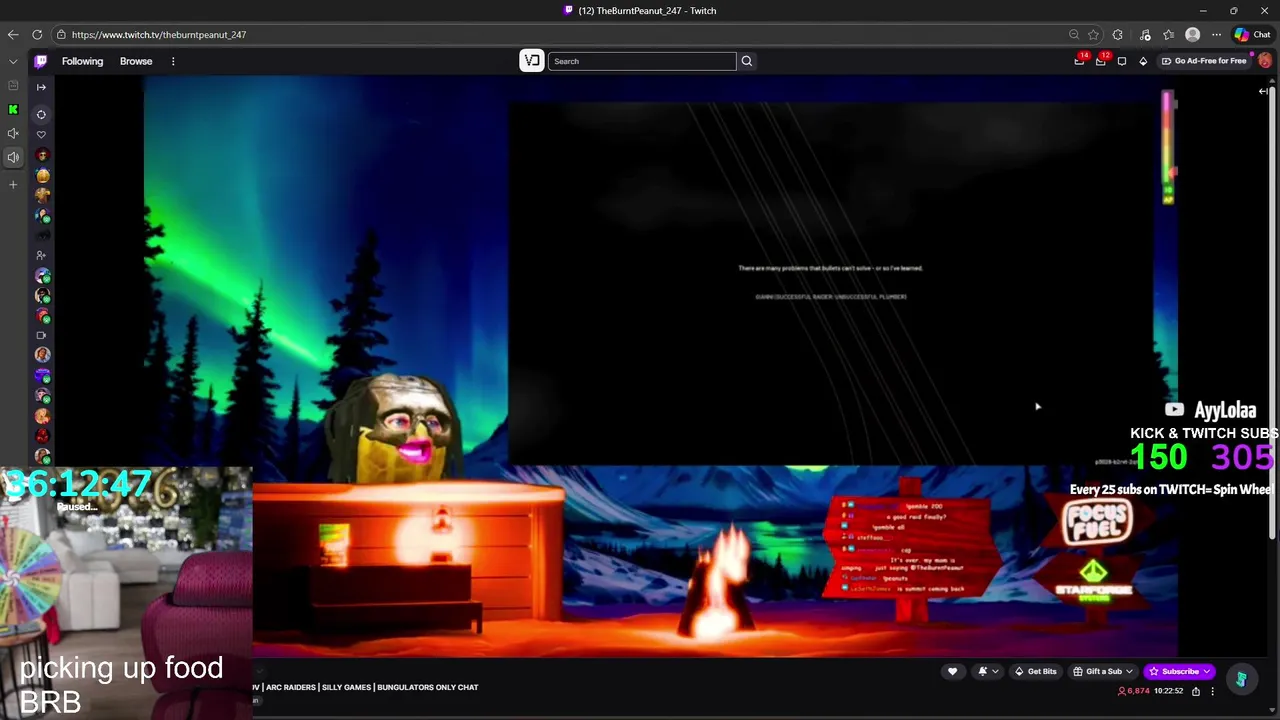Expand the followed channels sidebar arrow

point(41,87)
